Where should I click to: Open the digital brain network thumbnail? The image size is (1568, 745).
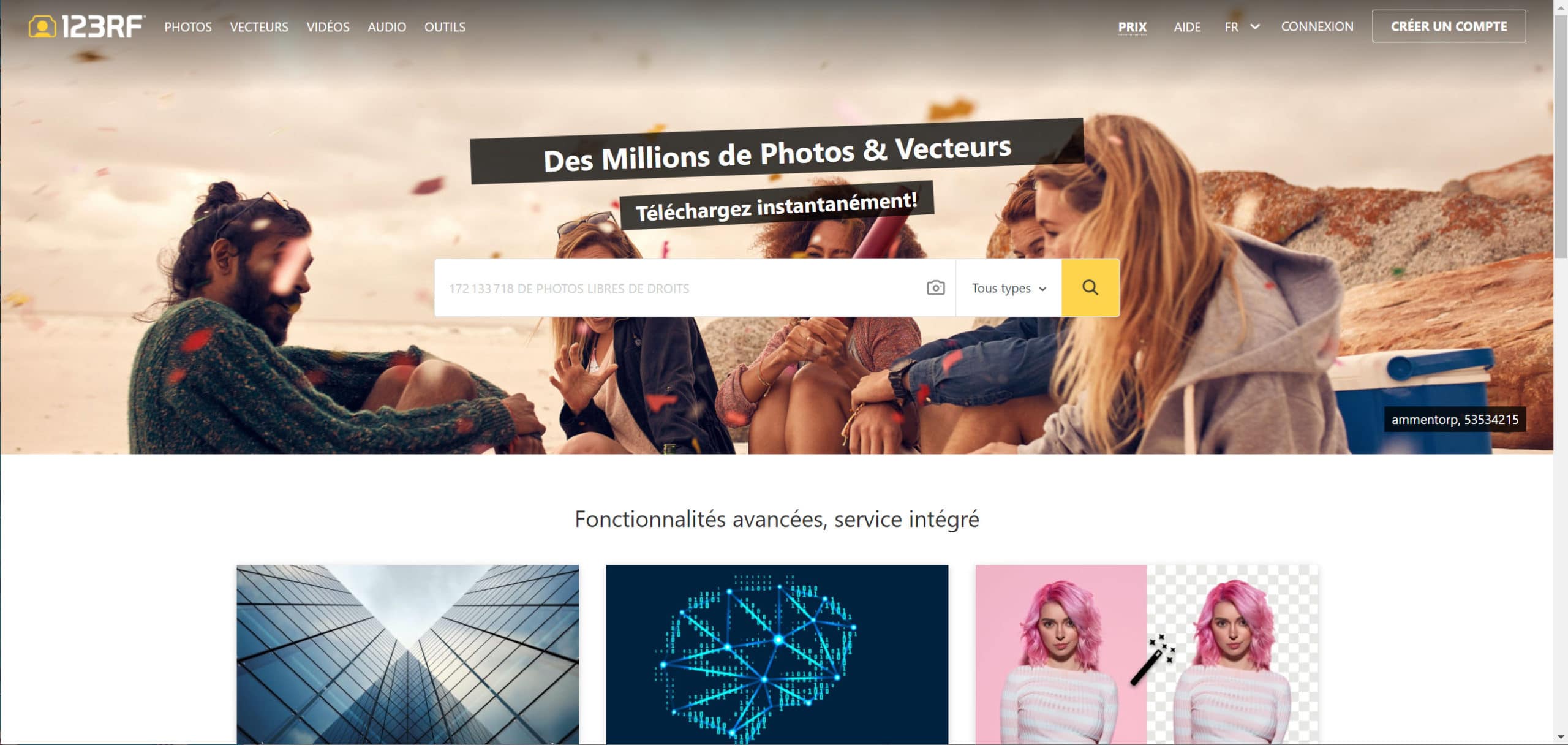click(x=777, y=654)
